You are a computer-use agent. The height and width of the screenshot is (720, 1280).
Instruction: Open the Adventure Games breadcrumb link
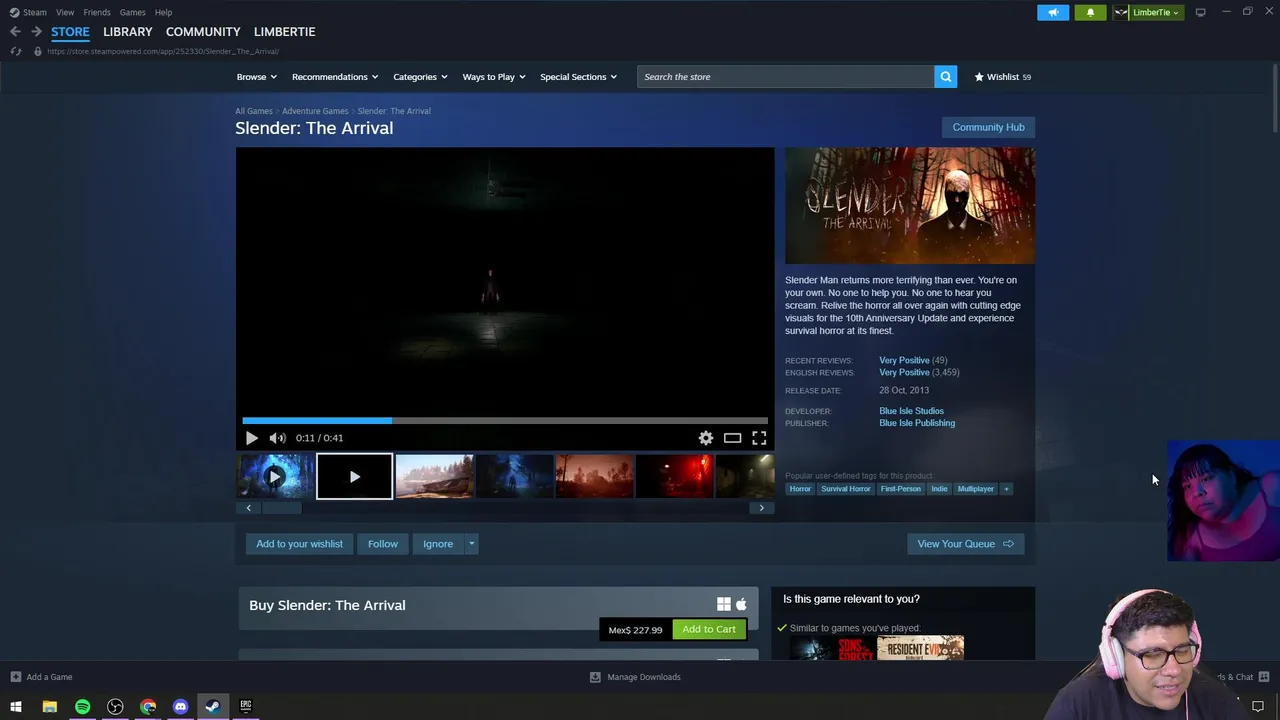[x=315, y=111]
